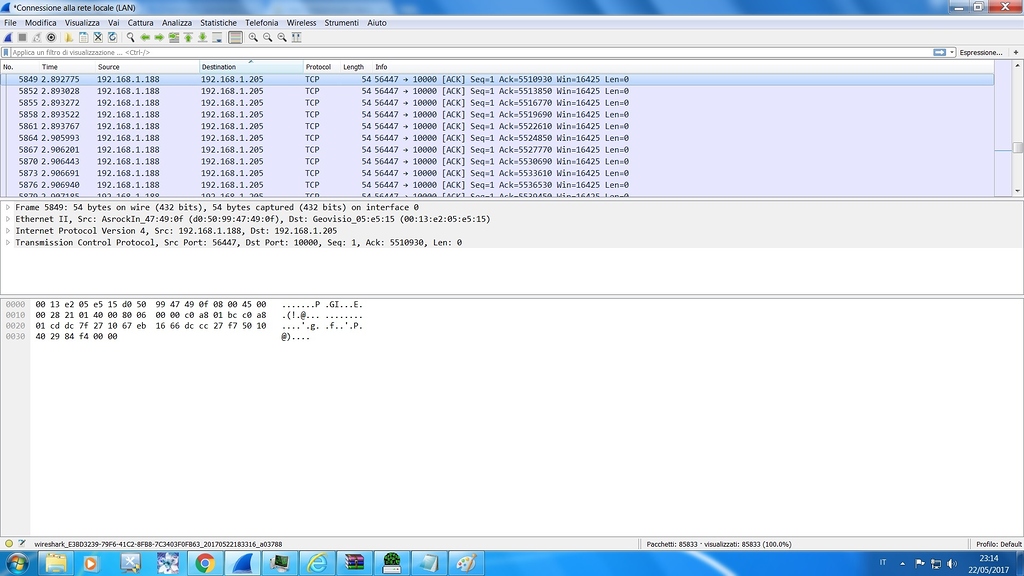Screen dimensions: 1024x576
Task: Reload the current capture file
Action: pyautogui.click(x=112, y=37)
